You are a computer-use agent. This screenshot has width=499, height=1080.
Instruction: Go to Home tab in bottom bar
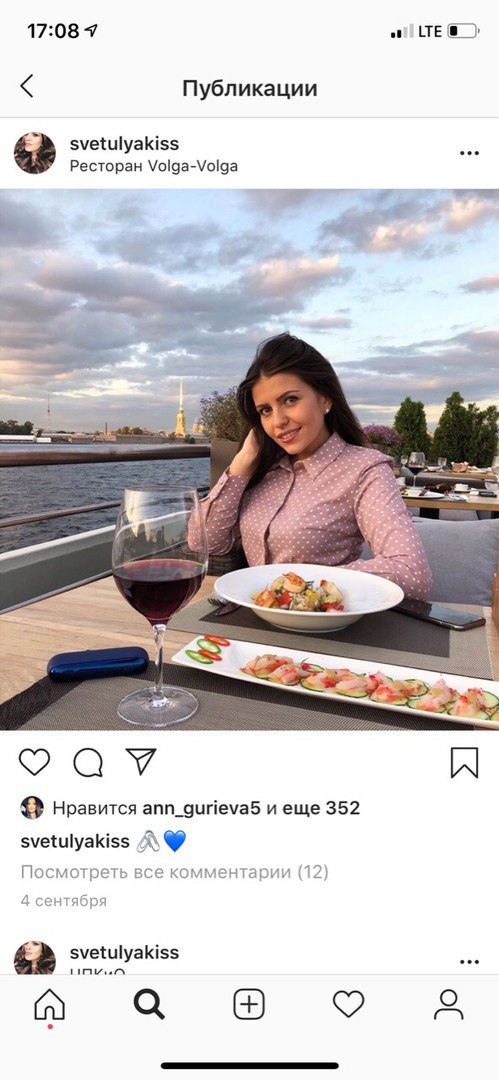coord(50,1005)
